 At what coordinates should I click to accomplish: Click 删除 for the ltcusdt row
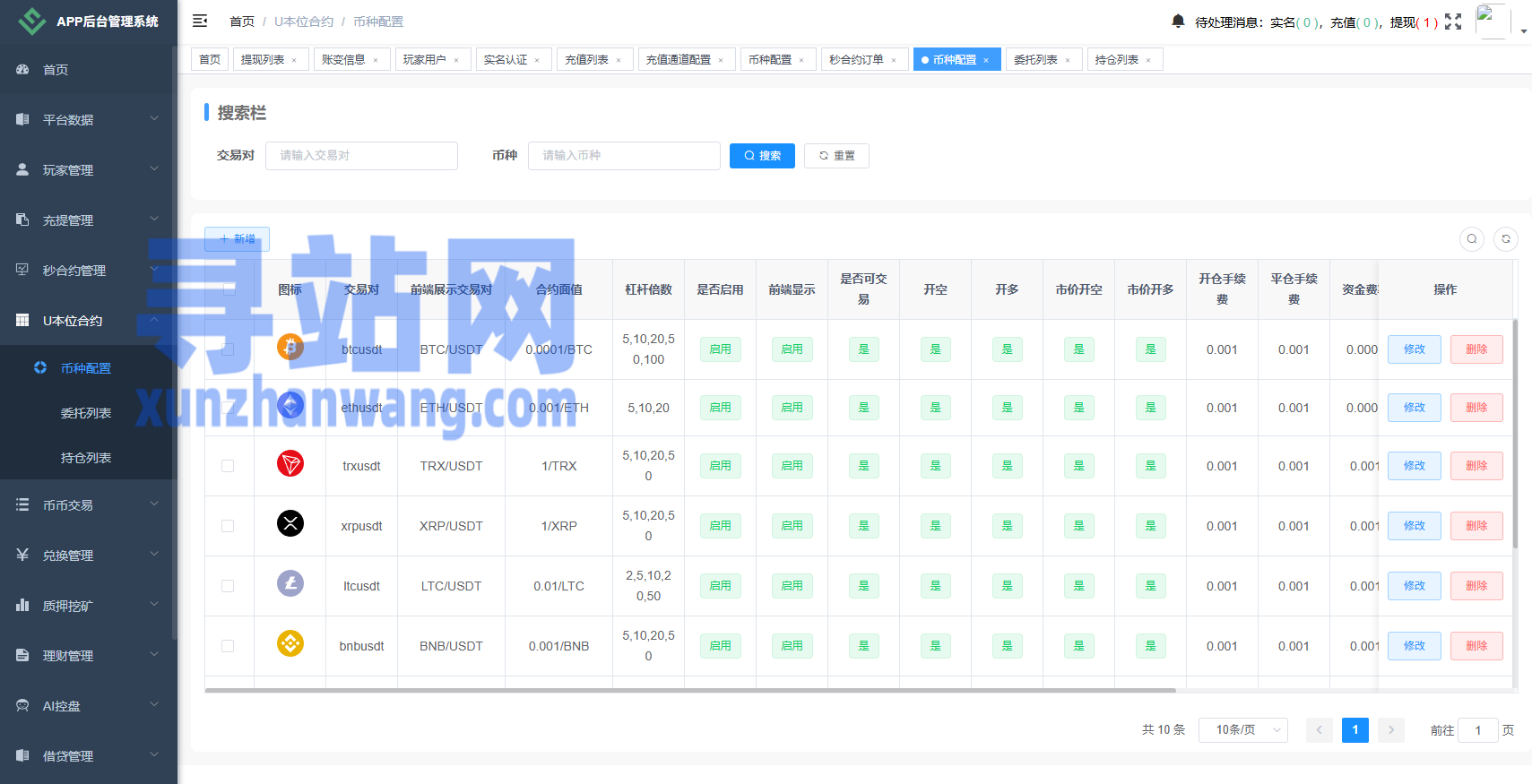[x=1476, y=586]
